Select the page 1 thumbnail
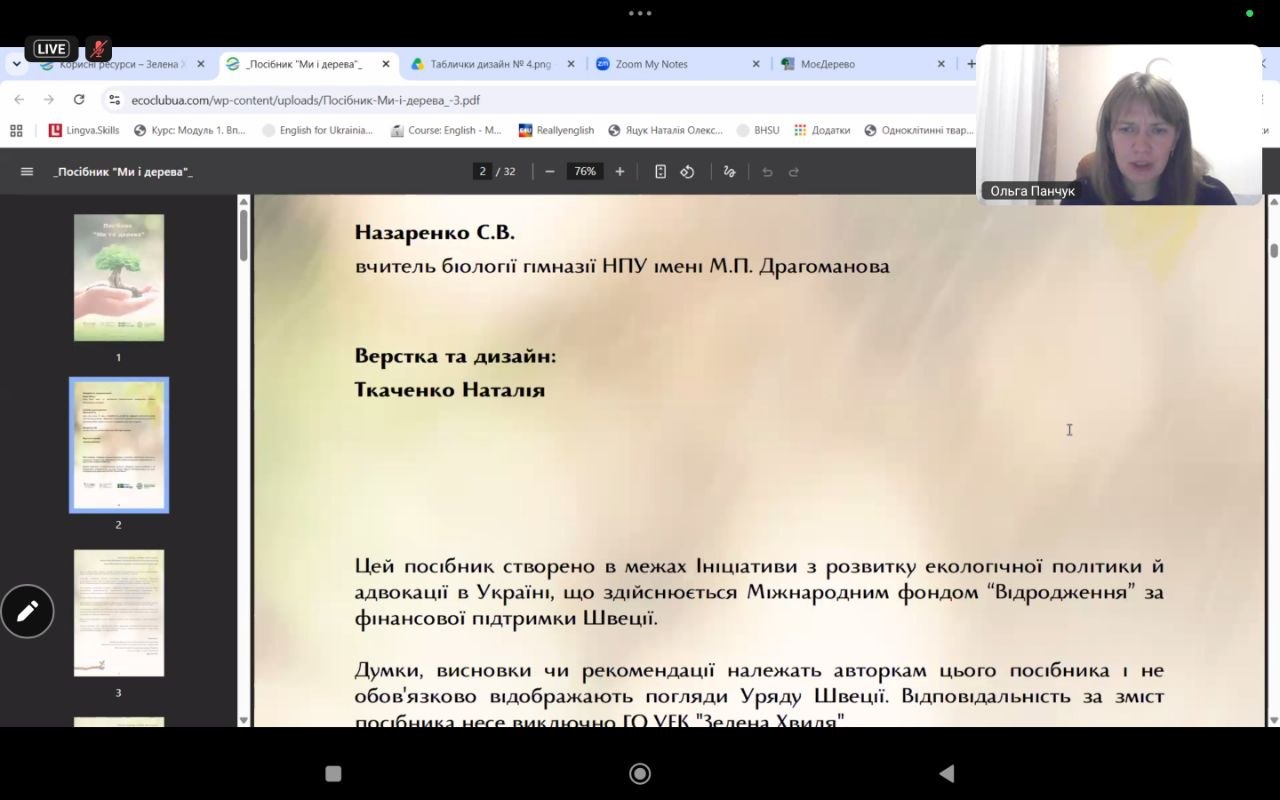1280x800 pixels. pyautogui.click(x=119, y=278)
